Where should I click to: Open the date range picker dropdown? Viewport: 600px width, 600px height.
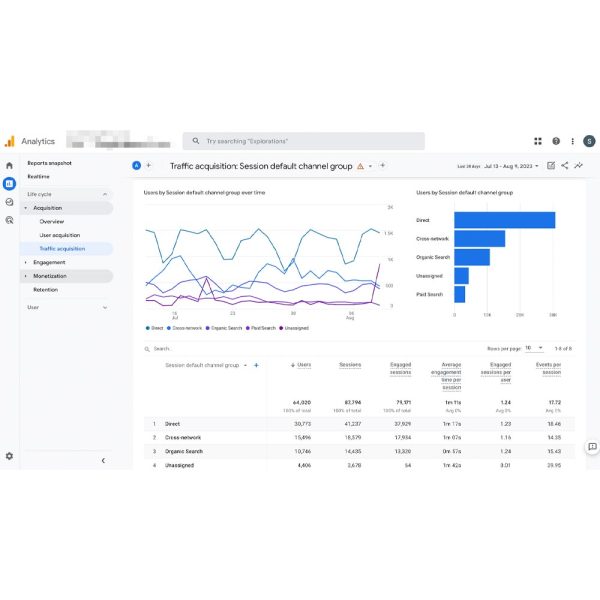(x=500, y=166)
